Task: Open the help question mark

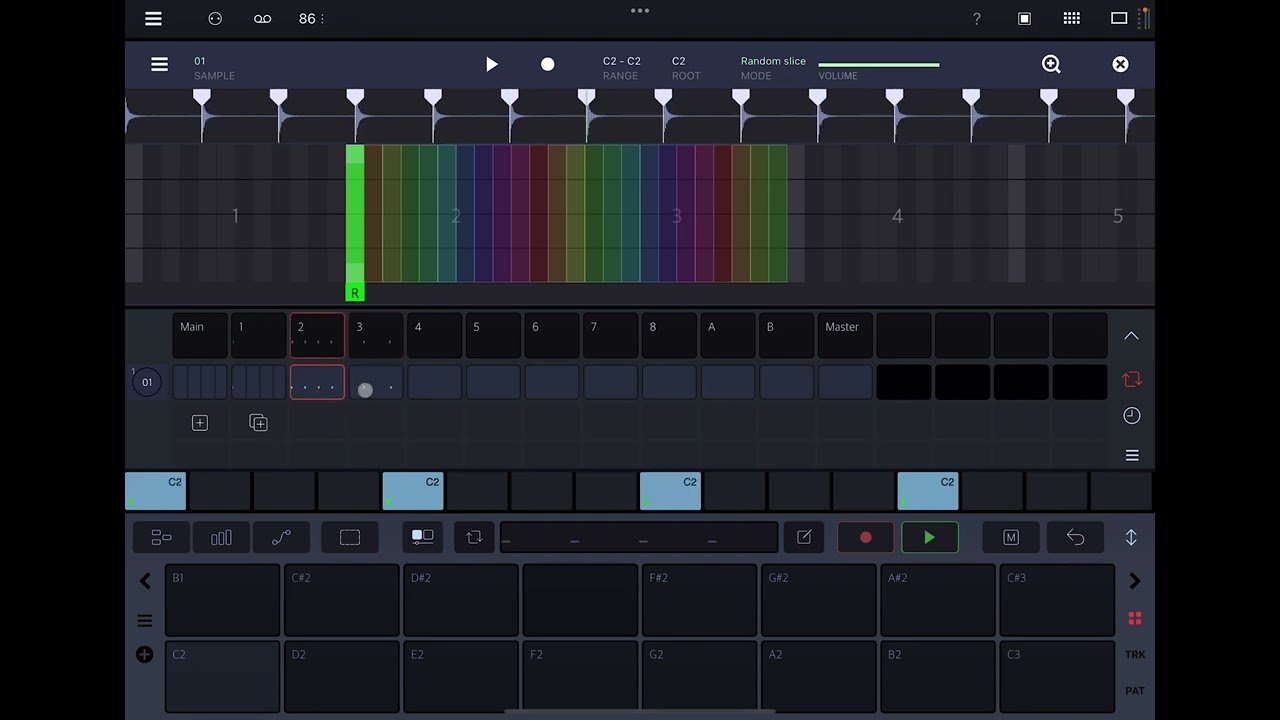Action: click(x=976, y=18)
